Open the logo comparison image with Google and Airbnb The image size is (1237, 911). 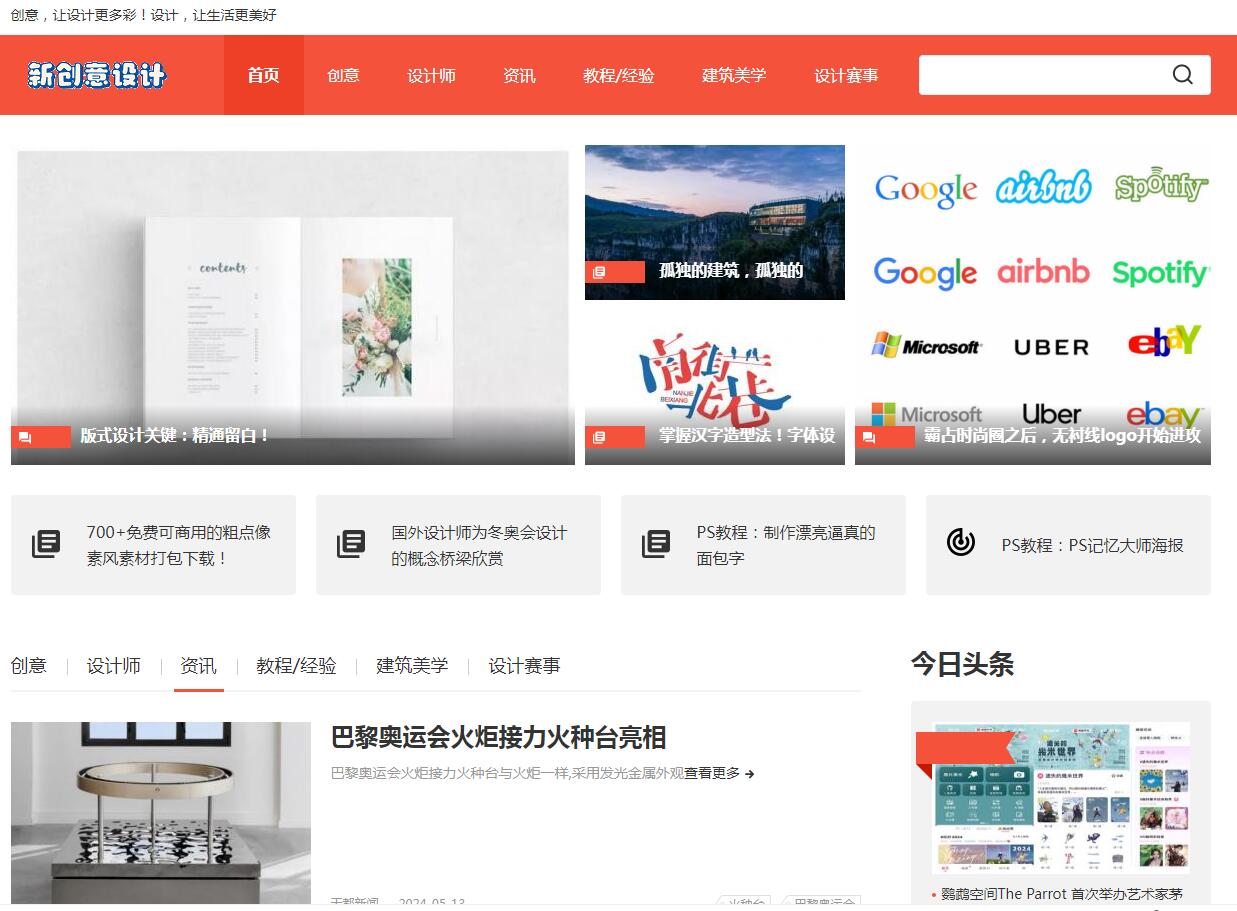coord(1033,305)
